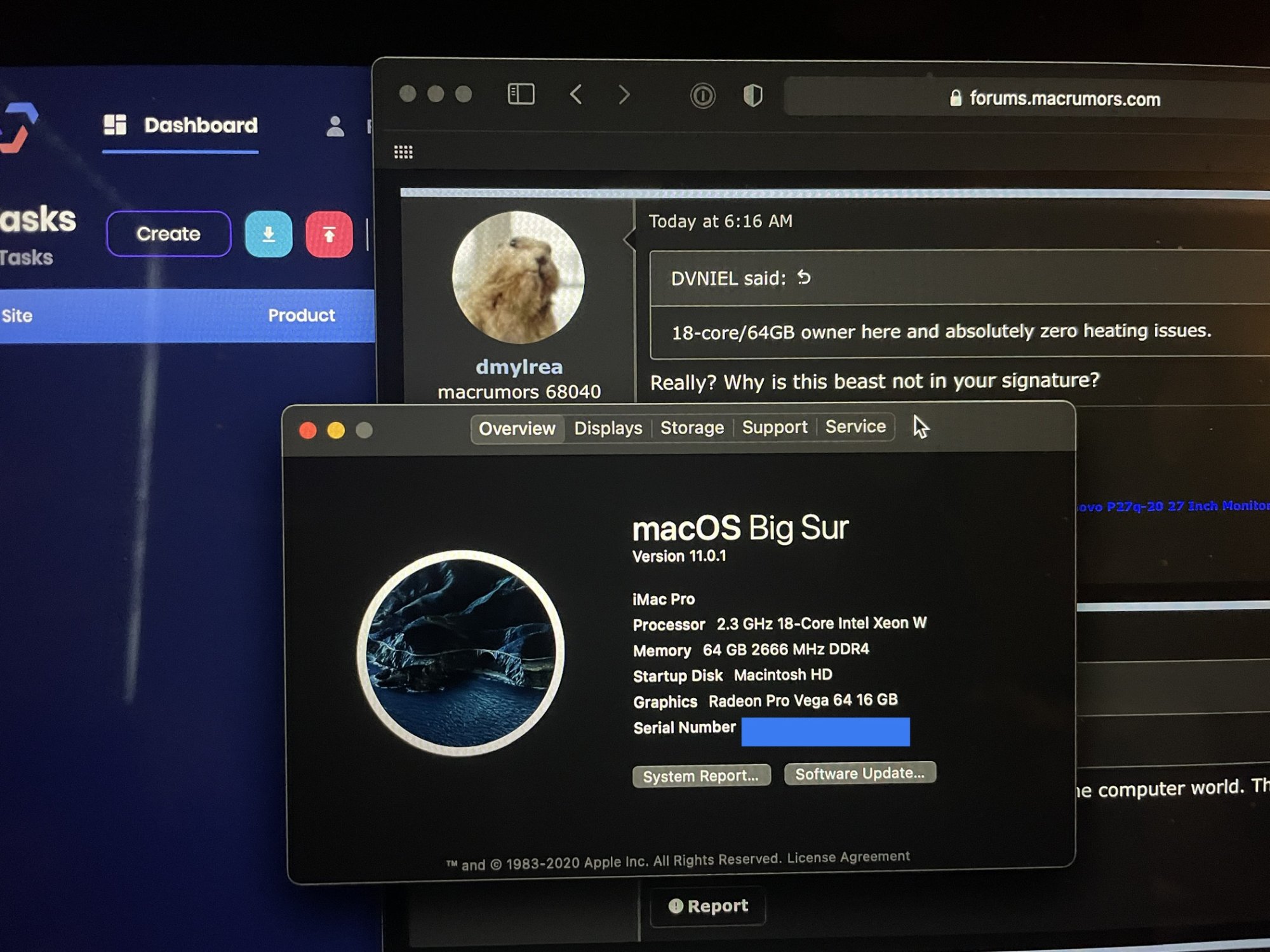Image resolution: width=1270 pixels, height=952 pixels.
Task: Click the Software Update button
Action: (x=859, y=773)
